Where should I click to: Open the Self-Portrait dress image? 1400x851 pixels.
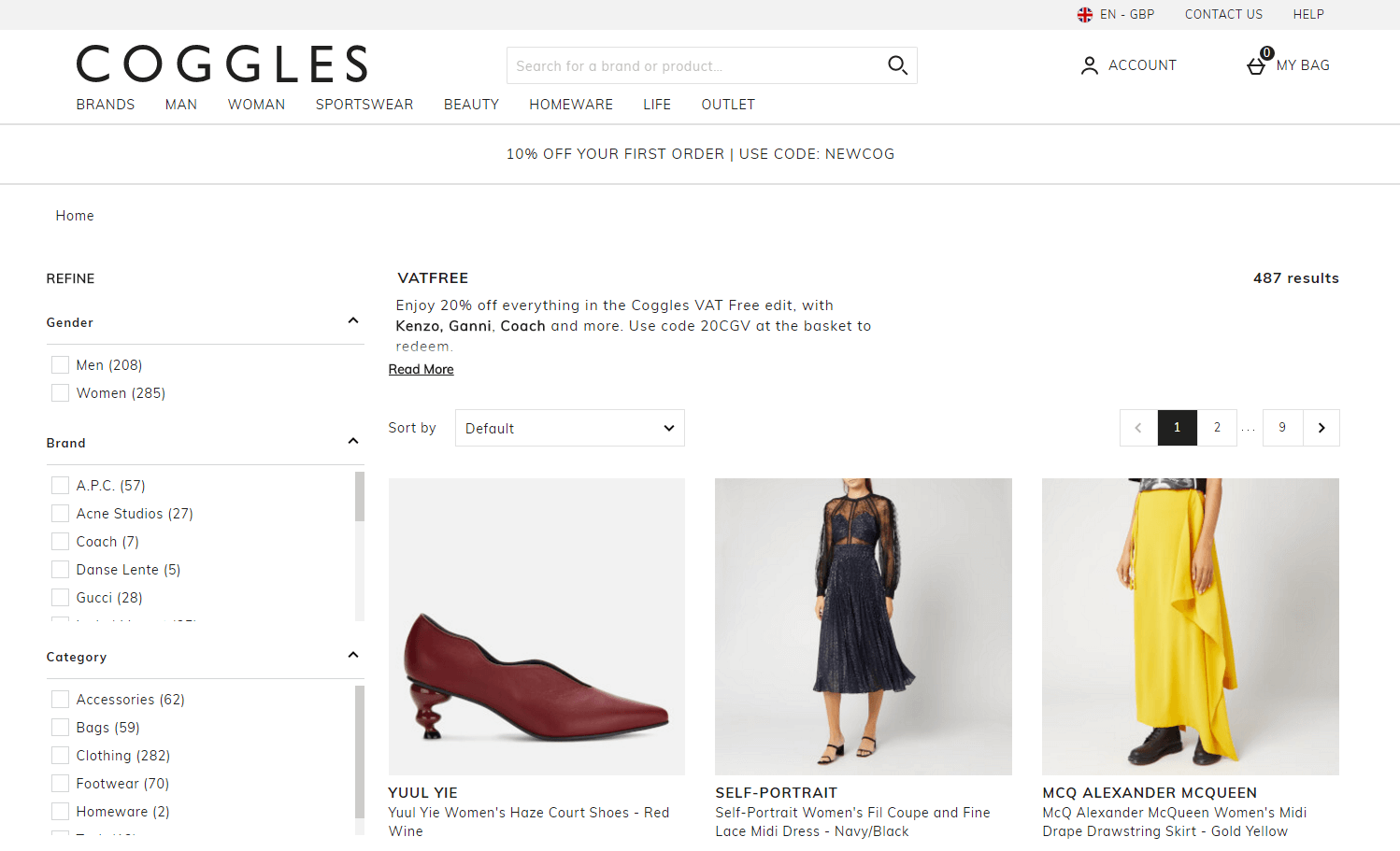coord(864,627)
